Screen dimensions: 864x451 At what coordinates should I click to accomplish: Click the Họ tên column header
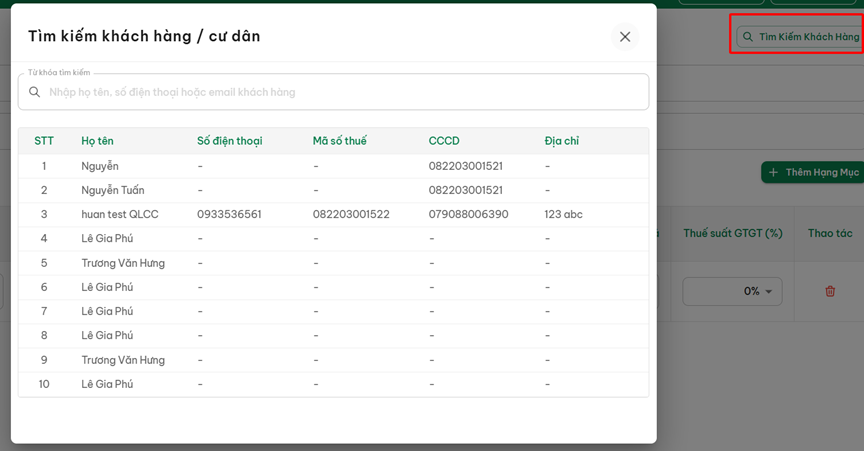(x=97, y=141)
